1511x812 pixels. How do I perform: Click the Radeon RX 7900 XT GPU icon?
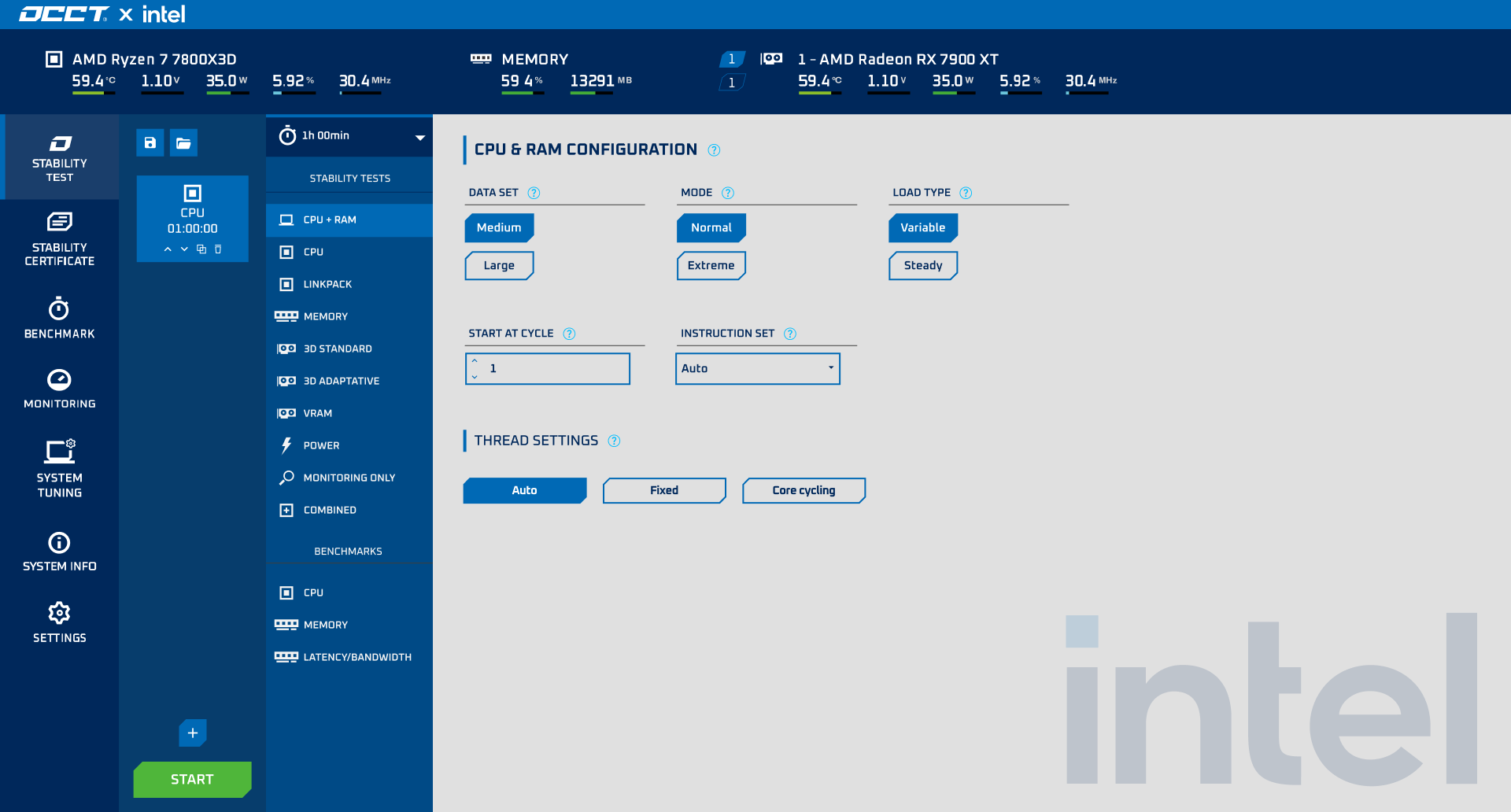click(771, 59)
